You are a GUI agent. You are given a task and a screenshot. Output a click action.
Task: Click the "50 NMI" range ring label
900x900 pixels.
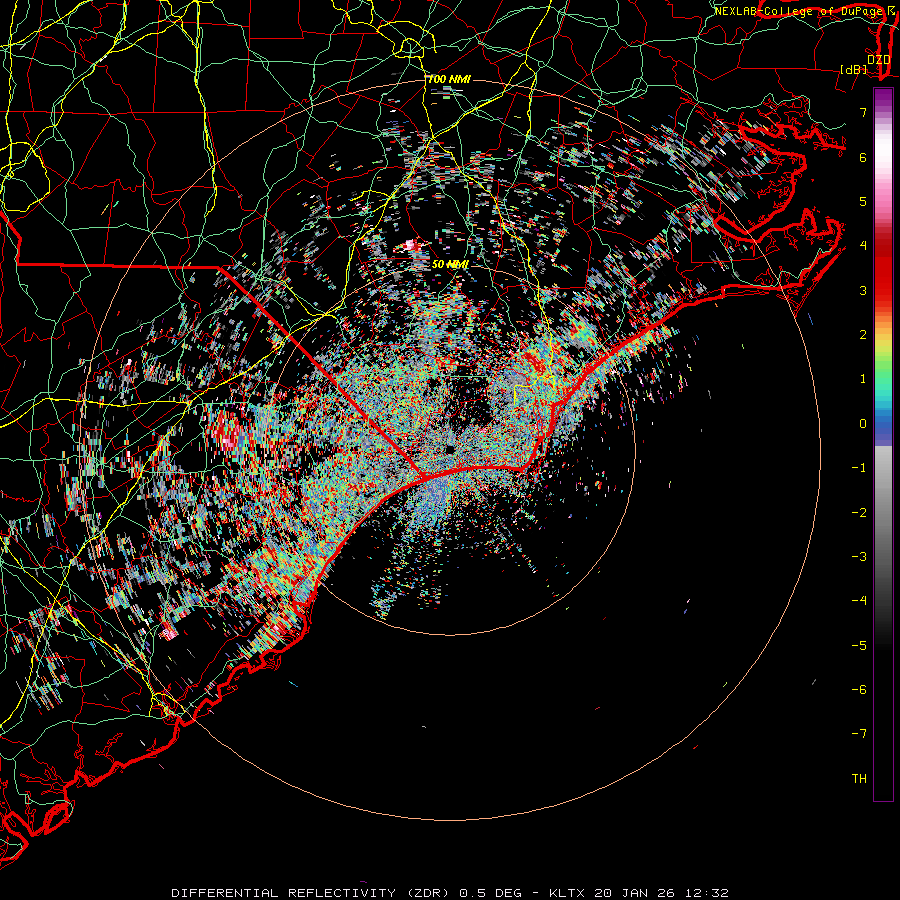(450, 264)
